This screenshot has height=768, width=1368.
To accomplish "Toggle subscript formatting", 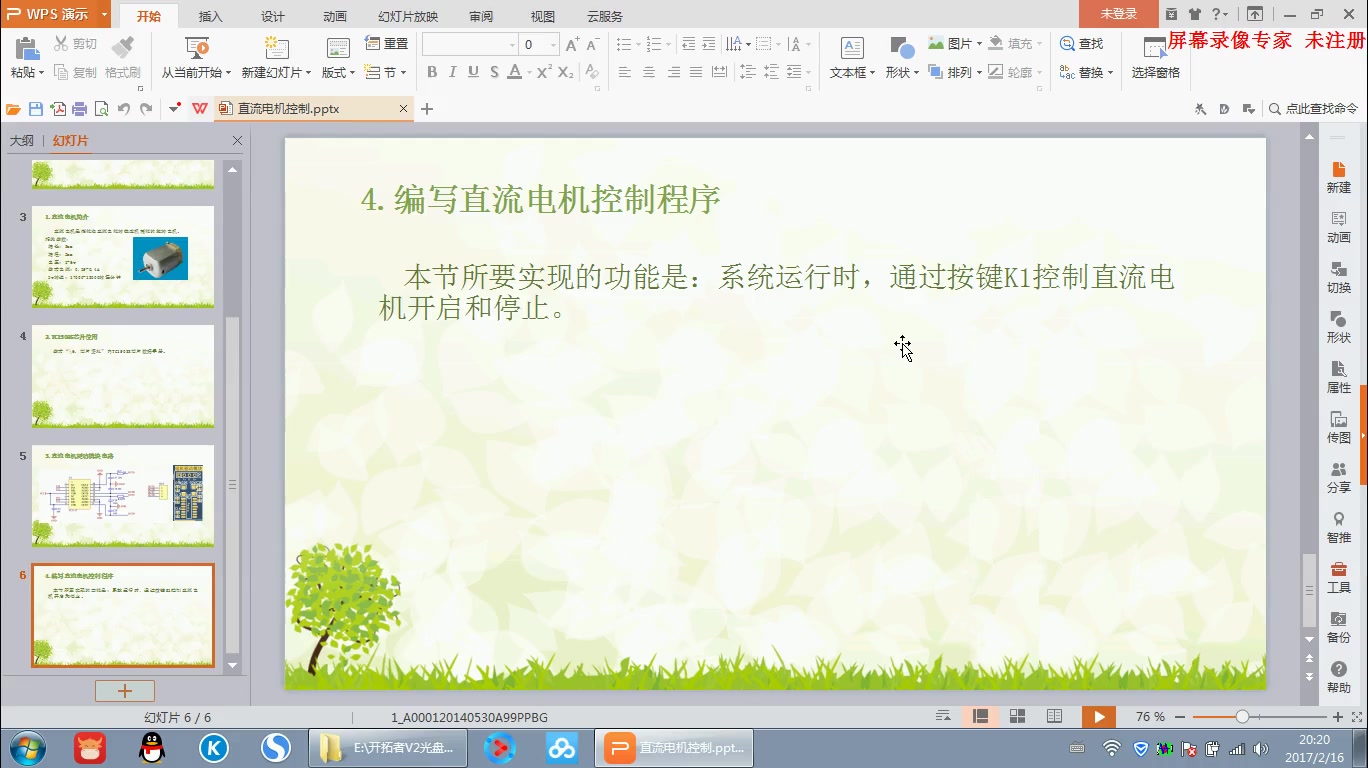I will click(566, 72).
